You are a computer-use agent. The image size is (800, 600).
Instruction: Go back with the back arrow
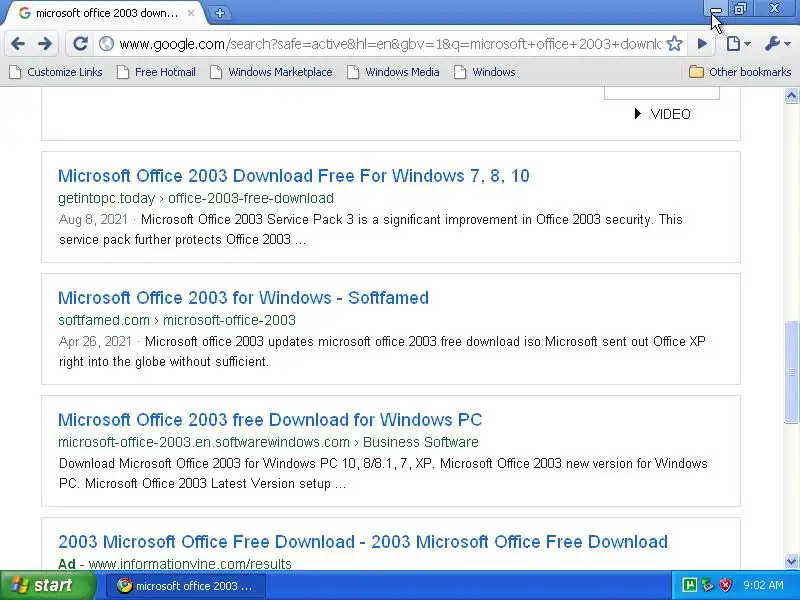(18, 44)
